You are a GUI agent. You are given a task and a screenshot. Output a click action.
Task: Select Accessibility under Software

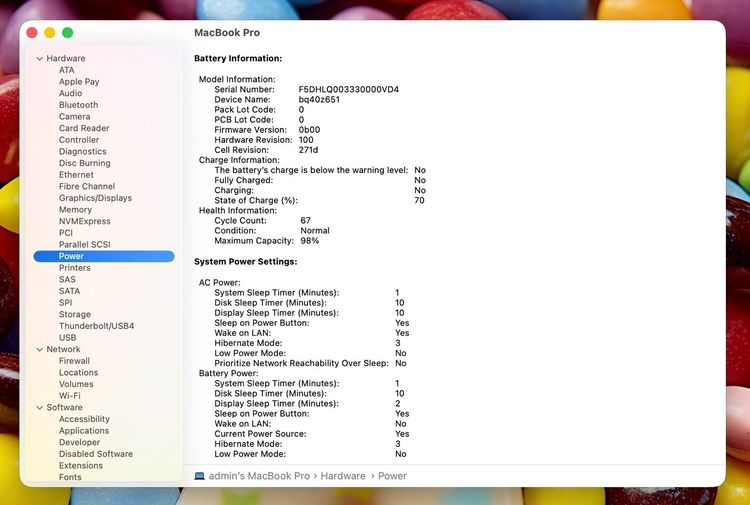click(84, 419)
